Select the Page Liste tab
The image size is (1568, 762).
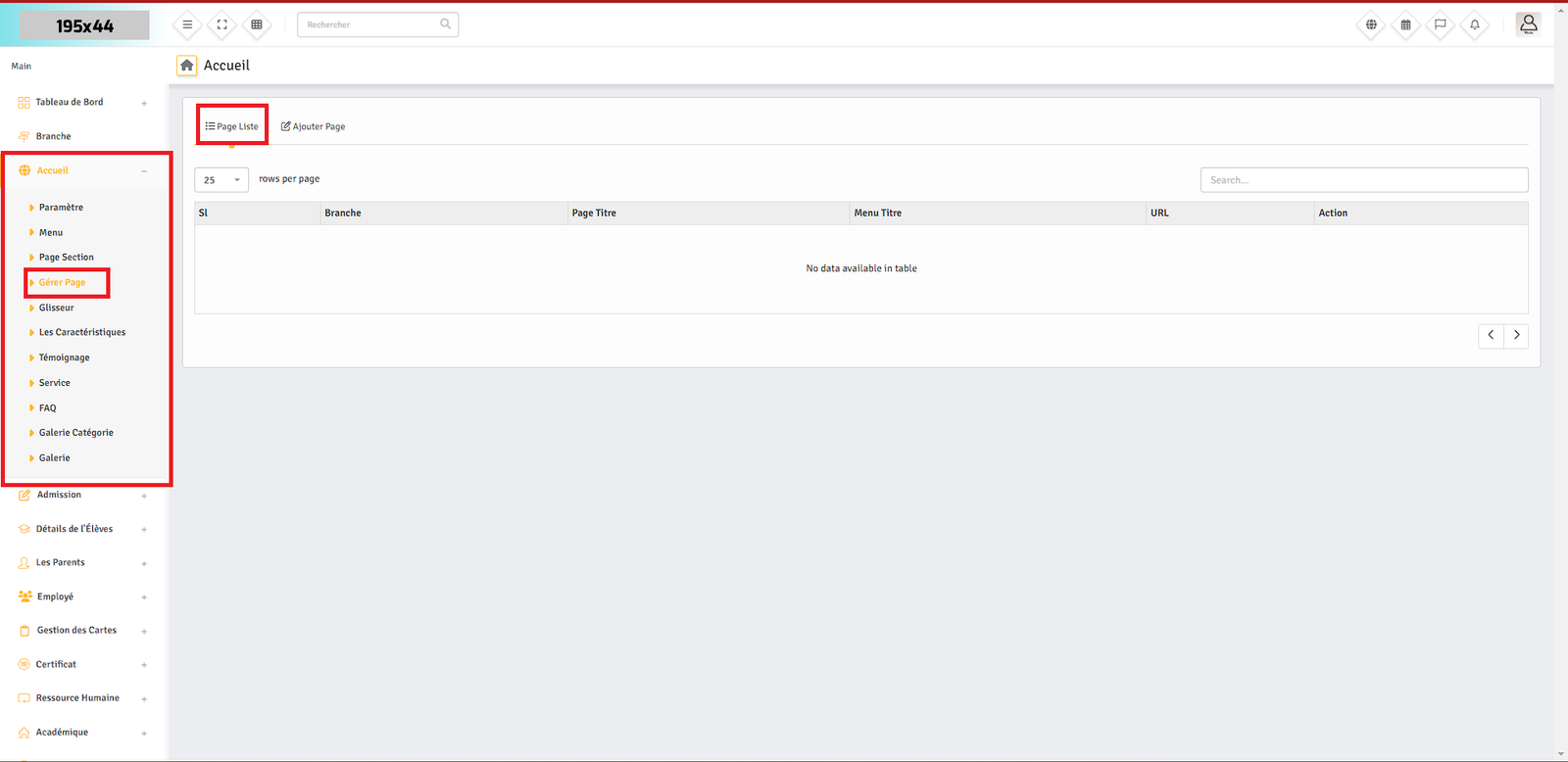(x=232, y=126)
